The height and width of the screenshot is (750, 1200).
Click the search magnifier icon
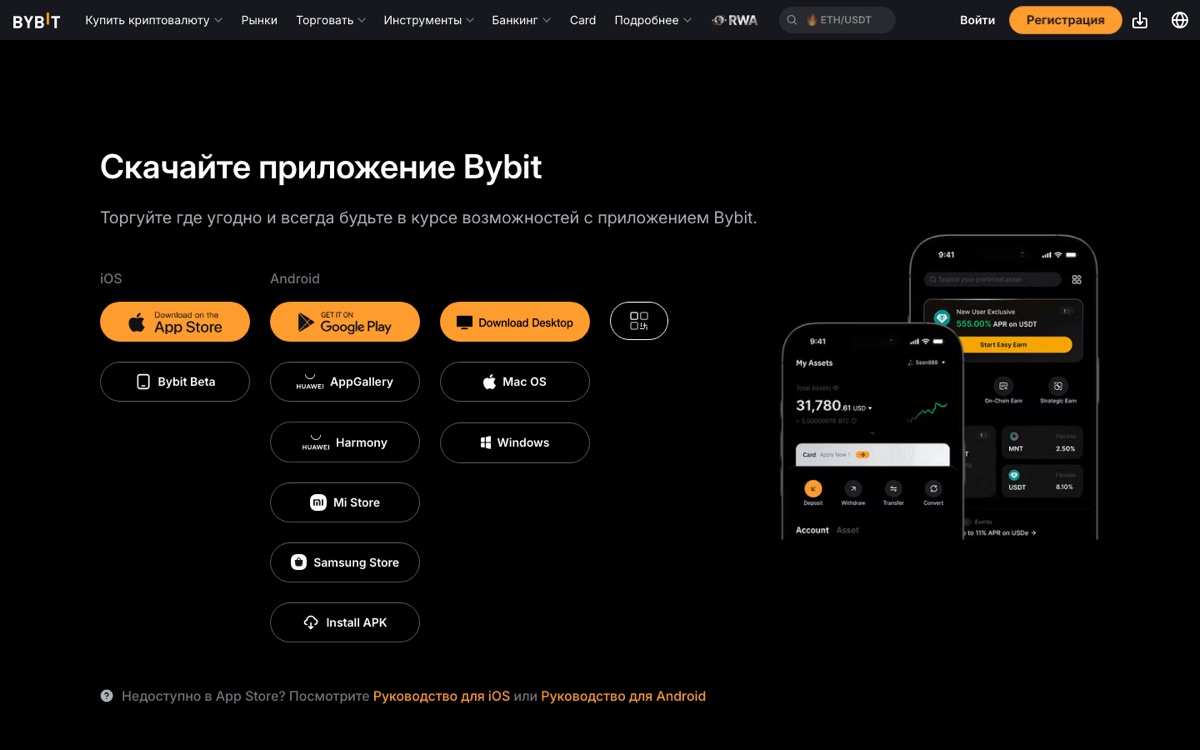[x=793, y=20]
